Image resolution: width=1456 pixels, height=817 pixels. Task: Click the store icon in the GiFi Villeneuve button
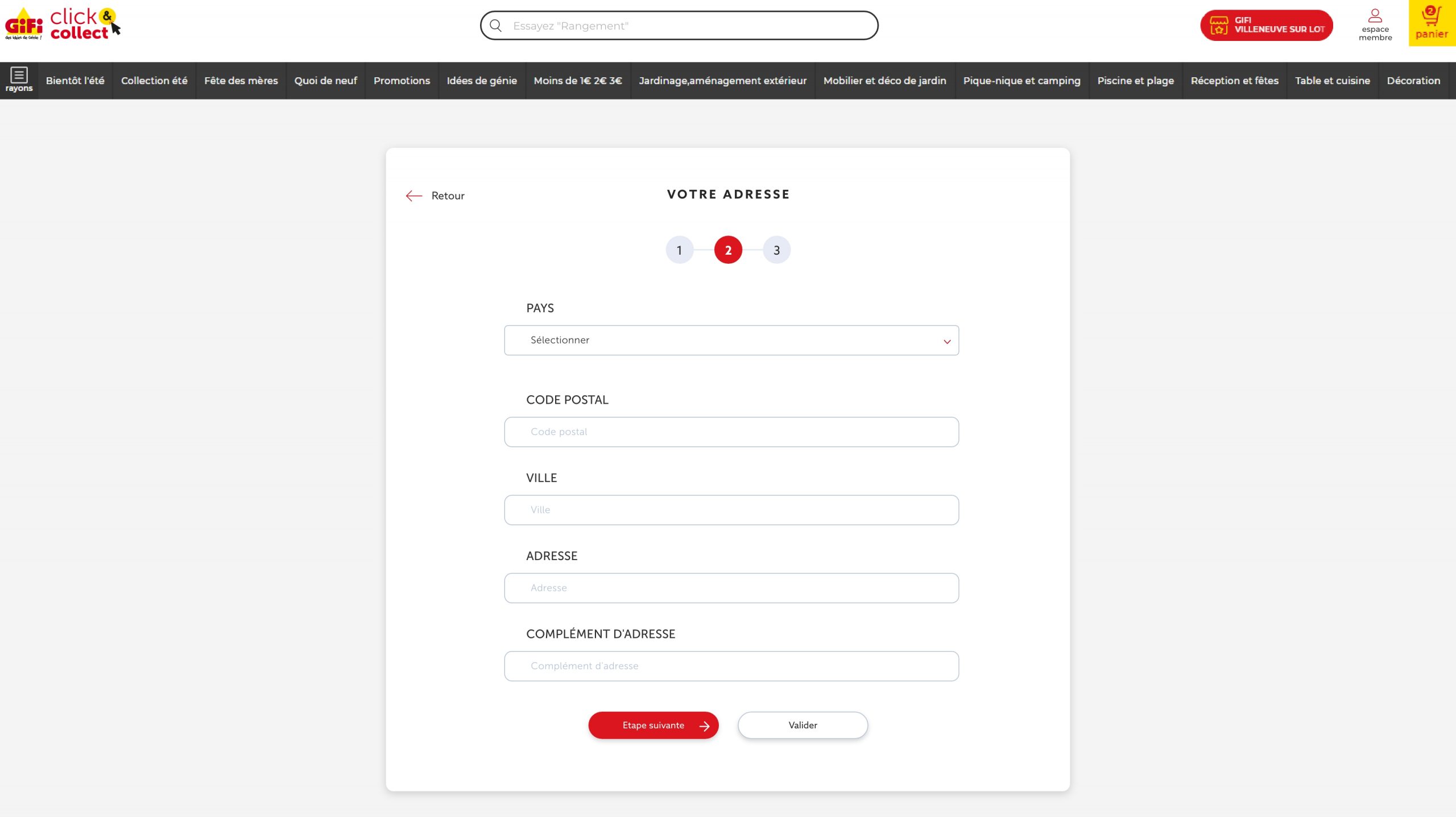pyautogui.click(x=1218, y=25)
